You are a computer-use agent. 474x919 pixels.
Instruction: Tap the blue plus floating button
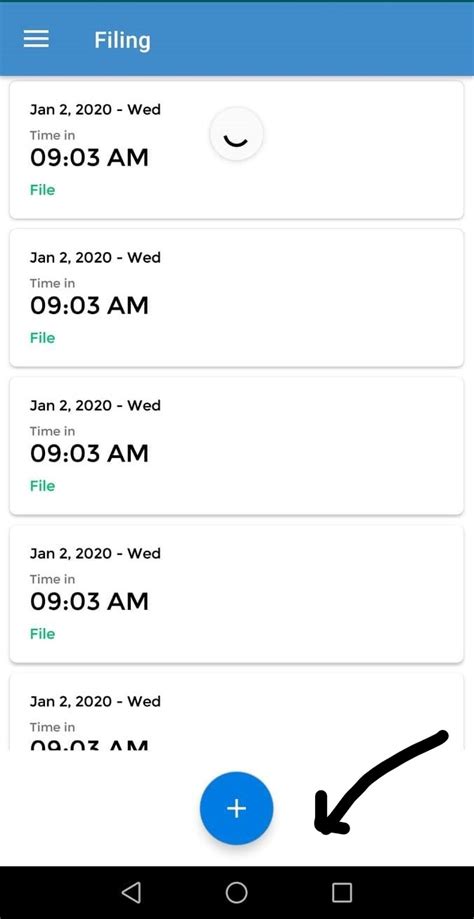click(236, 808)
